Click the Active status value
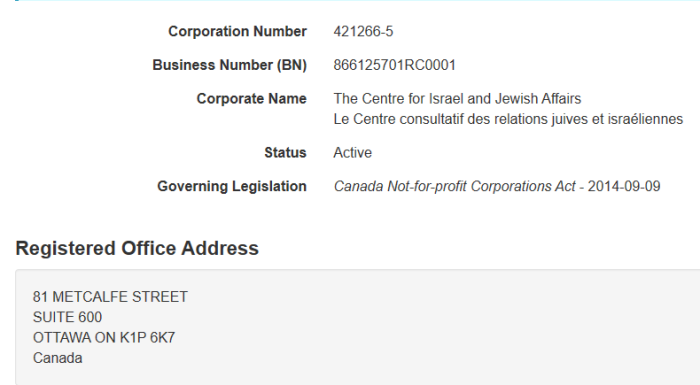Viewport: 700px width, 385px height. pyautogui.click(x=352, y=152)
